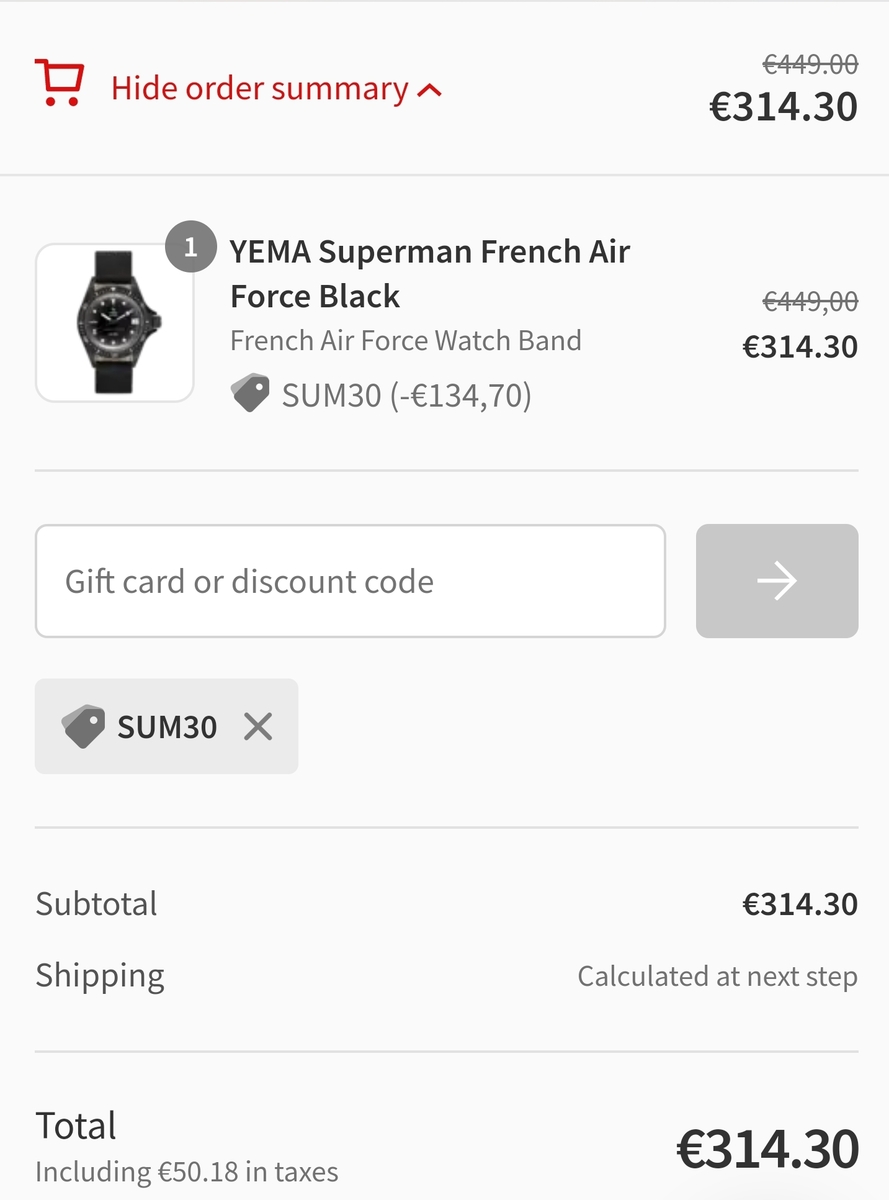This screenshot has height=1200, width=889.
Task: Click the Subtotal amount €314.30
Action: [x=799, y=904]
